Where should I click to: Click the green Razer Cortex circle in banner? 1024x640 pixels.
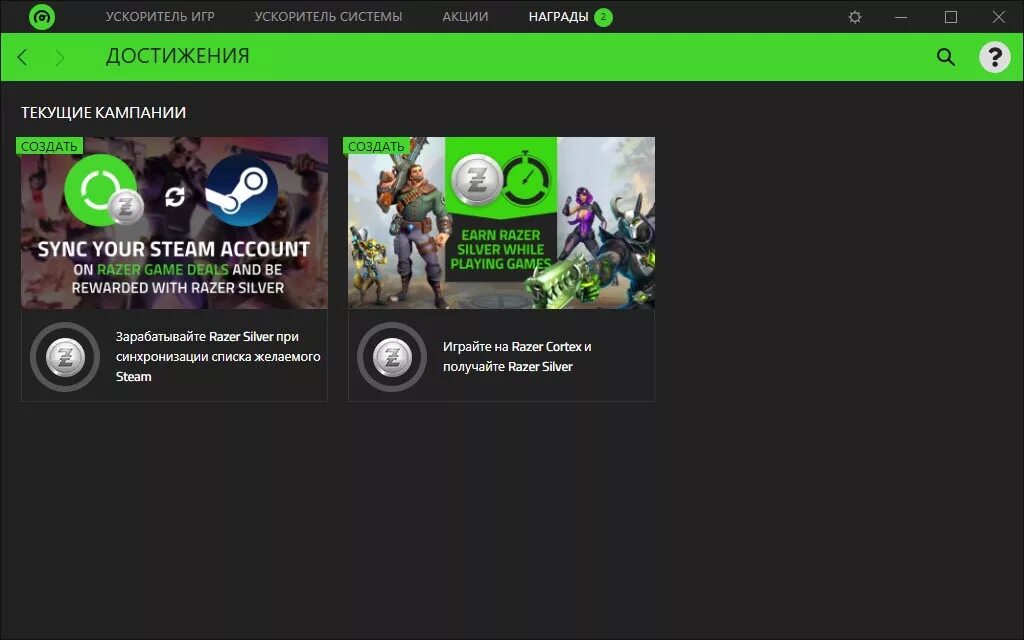pyautogui.click(x=100, y=189)
